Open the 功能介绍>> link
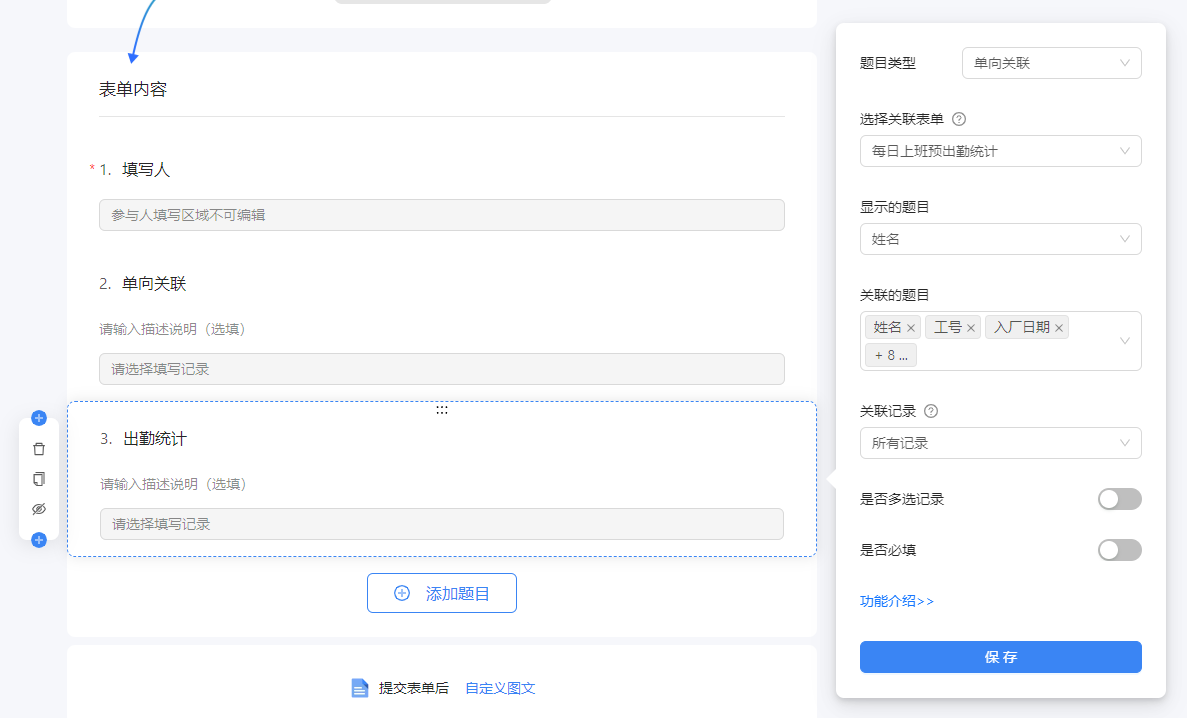The image size is (1187, 718). click(897, 601)
